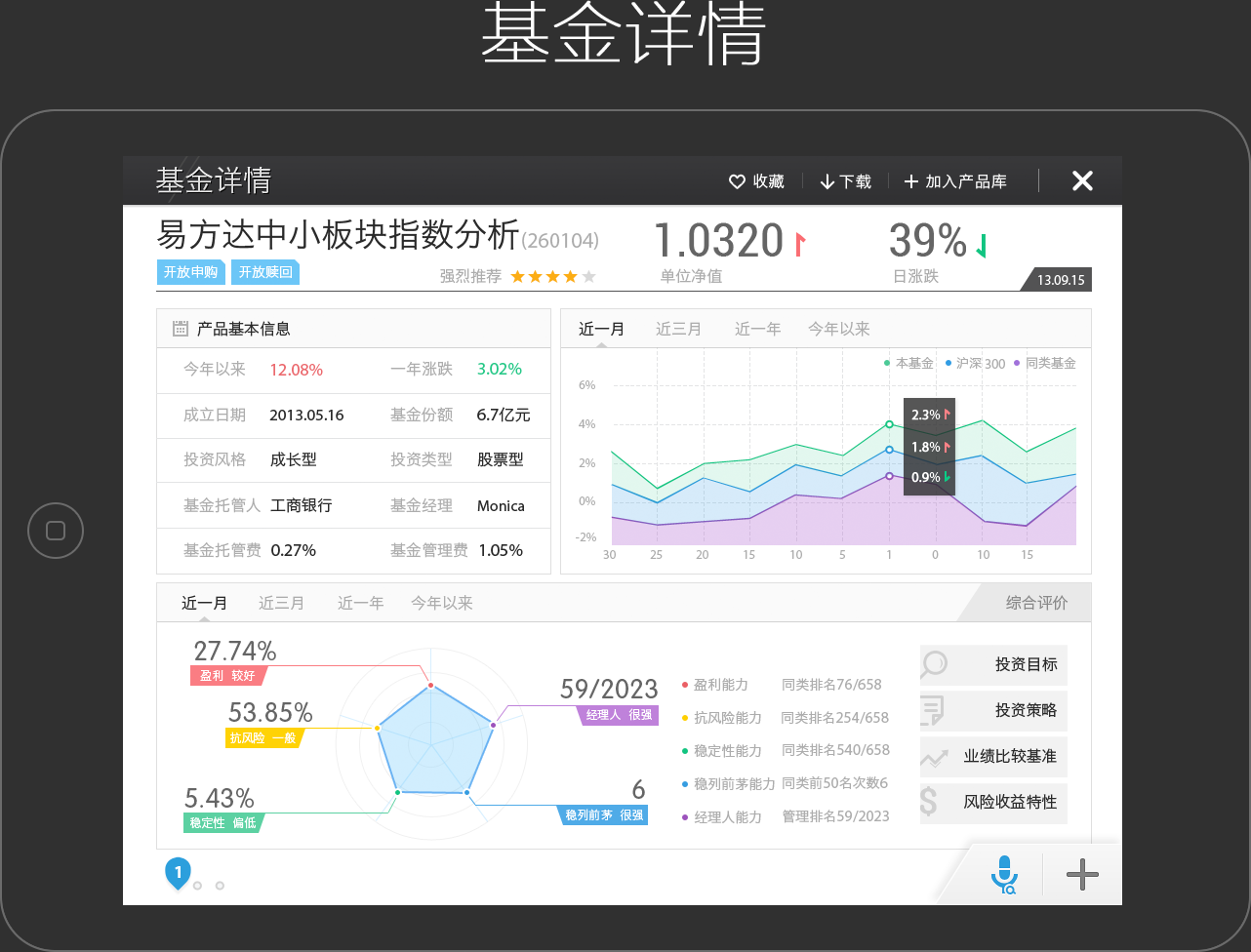Toggle the 本基金 legend series
Image resolution: width=1251 pixels, height=952 pixels.
[908, 363]
